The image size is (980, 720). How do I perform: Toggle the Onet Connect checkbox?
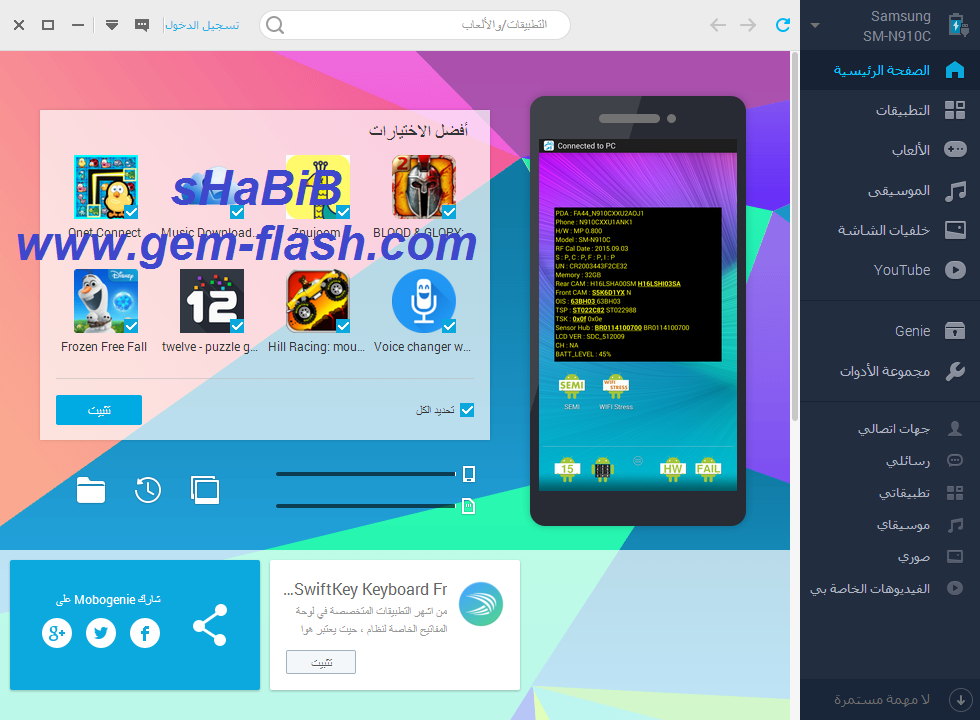click(x=131, y=212)
